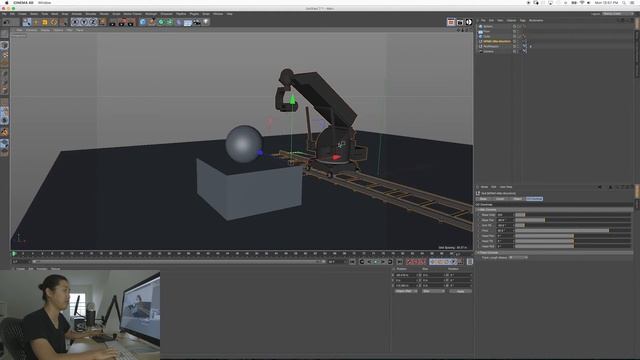Switch to the Coord tab in Attributes
This screenshot has height=360, width=640.
click(x=500, y=199)
